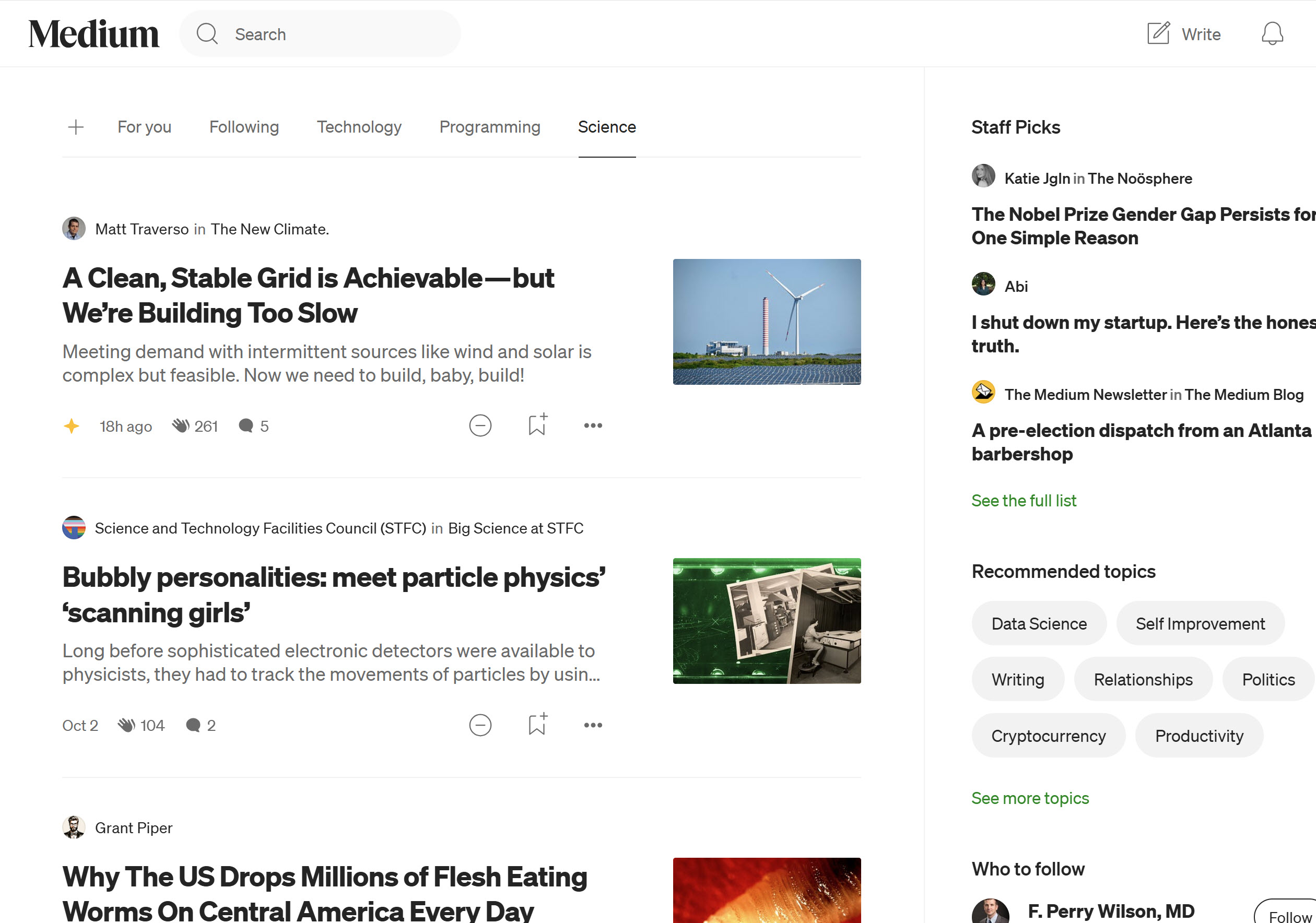Switch to the Technology tab
This screenshot has height=923, width=1316.
point(359,127)
